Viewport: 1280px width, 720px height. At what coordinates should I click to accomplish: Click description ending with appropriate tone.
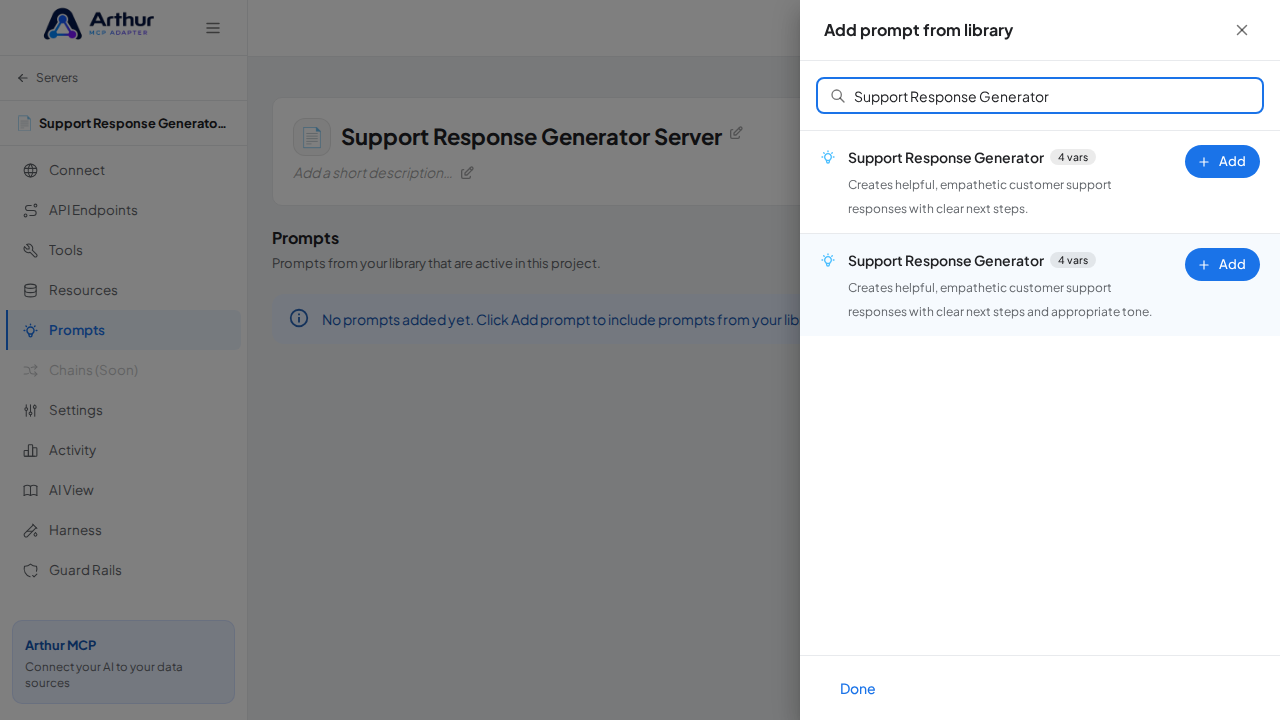(1000, 300)
